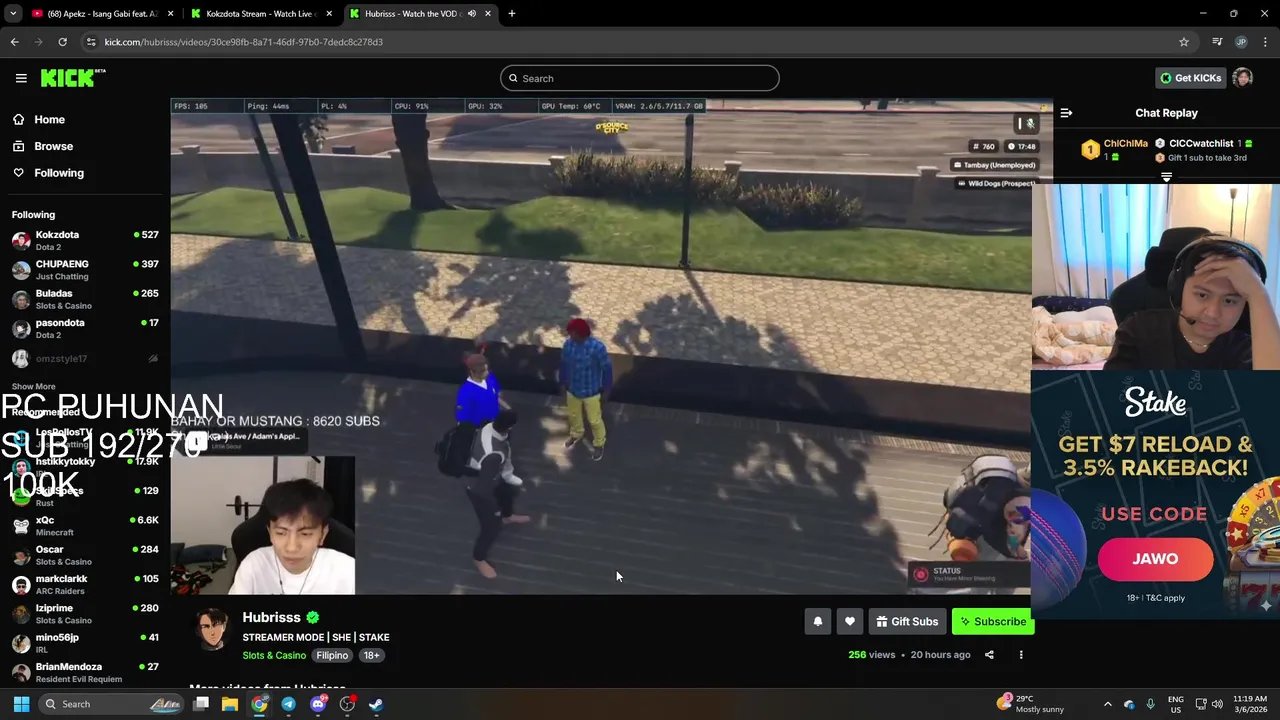Expand the chat leaderboard chevron
The width and height of the screenshot is (1280, 720).
(1166, 177)
